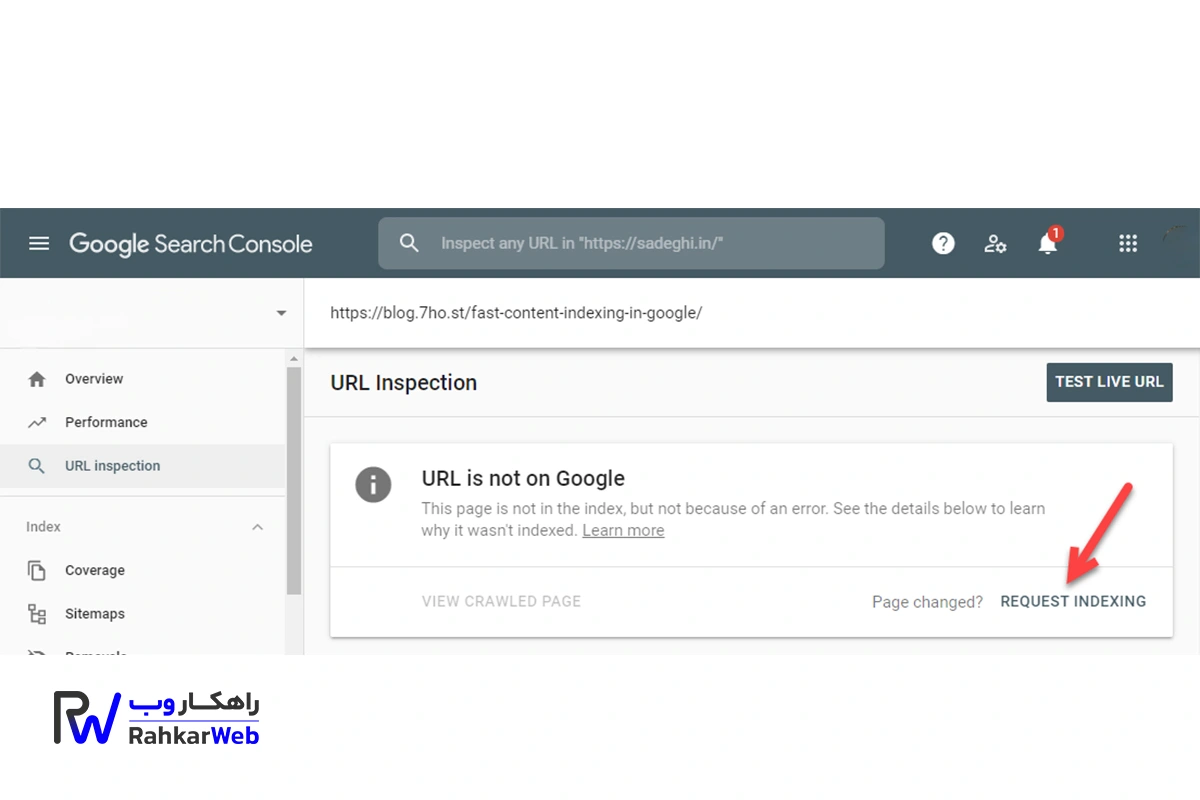
Task: Click the TEST LIVE URL button
Action: coord(1109,382)
